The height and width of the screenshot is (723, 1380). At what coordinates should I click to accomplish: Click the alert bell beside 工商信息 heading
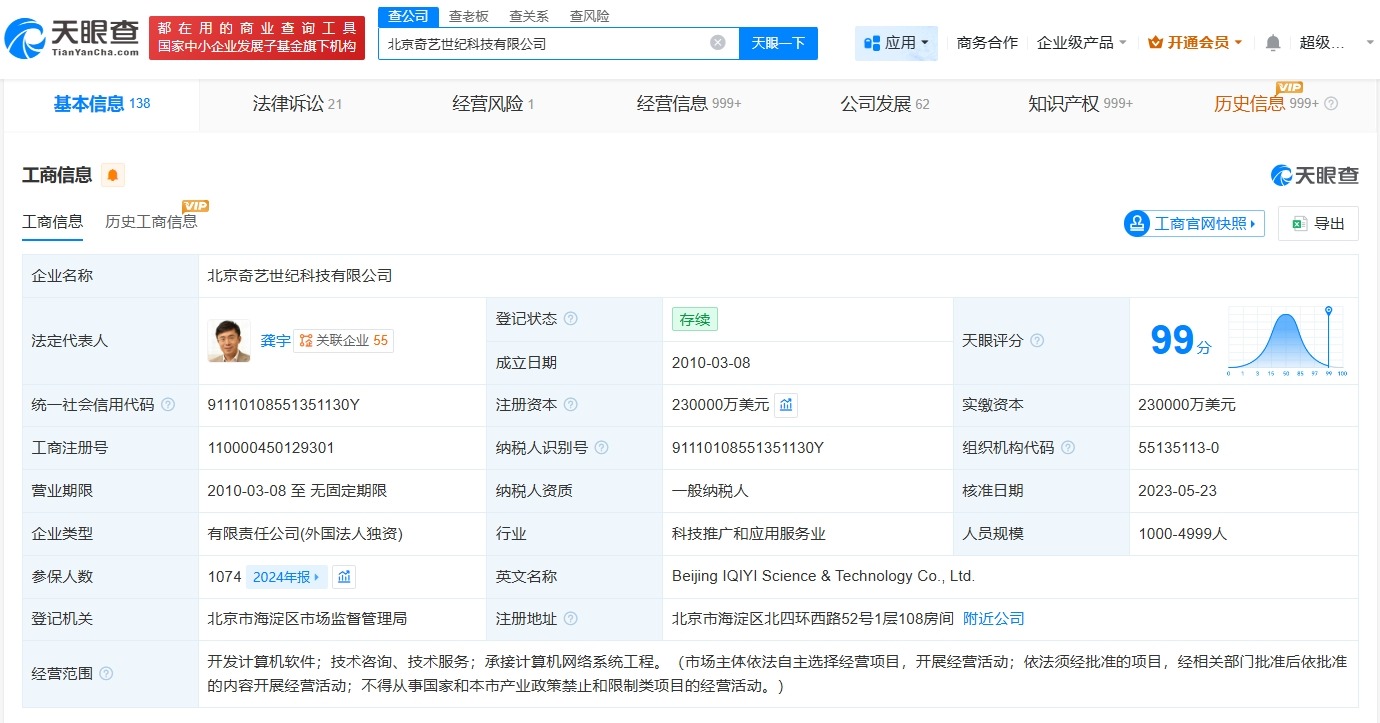pyautogui.click(x=112, y=175)
